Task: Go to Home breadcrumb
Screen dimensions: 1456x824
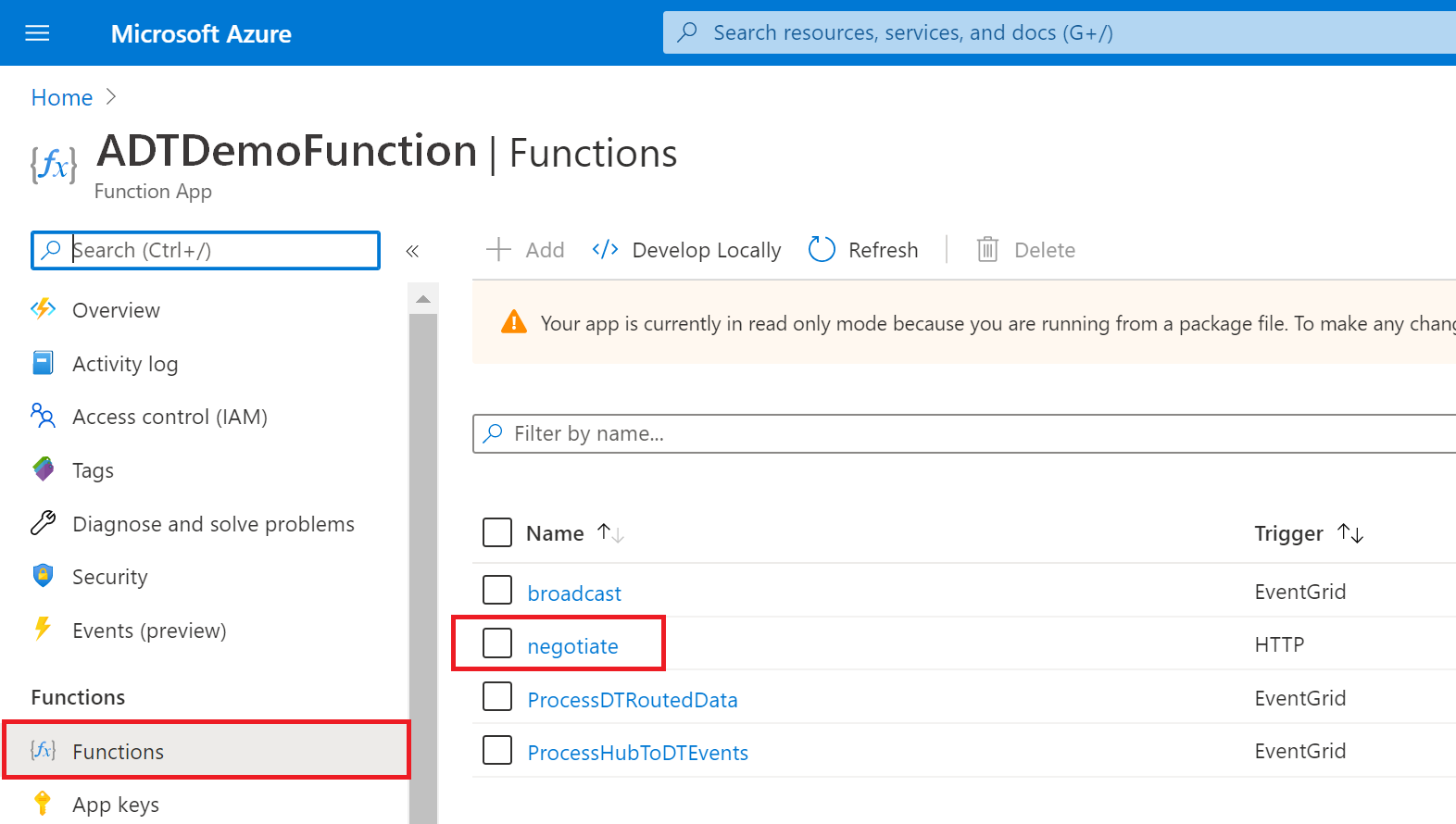Action: pos(62,97)
